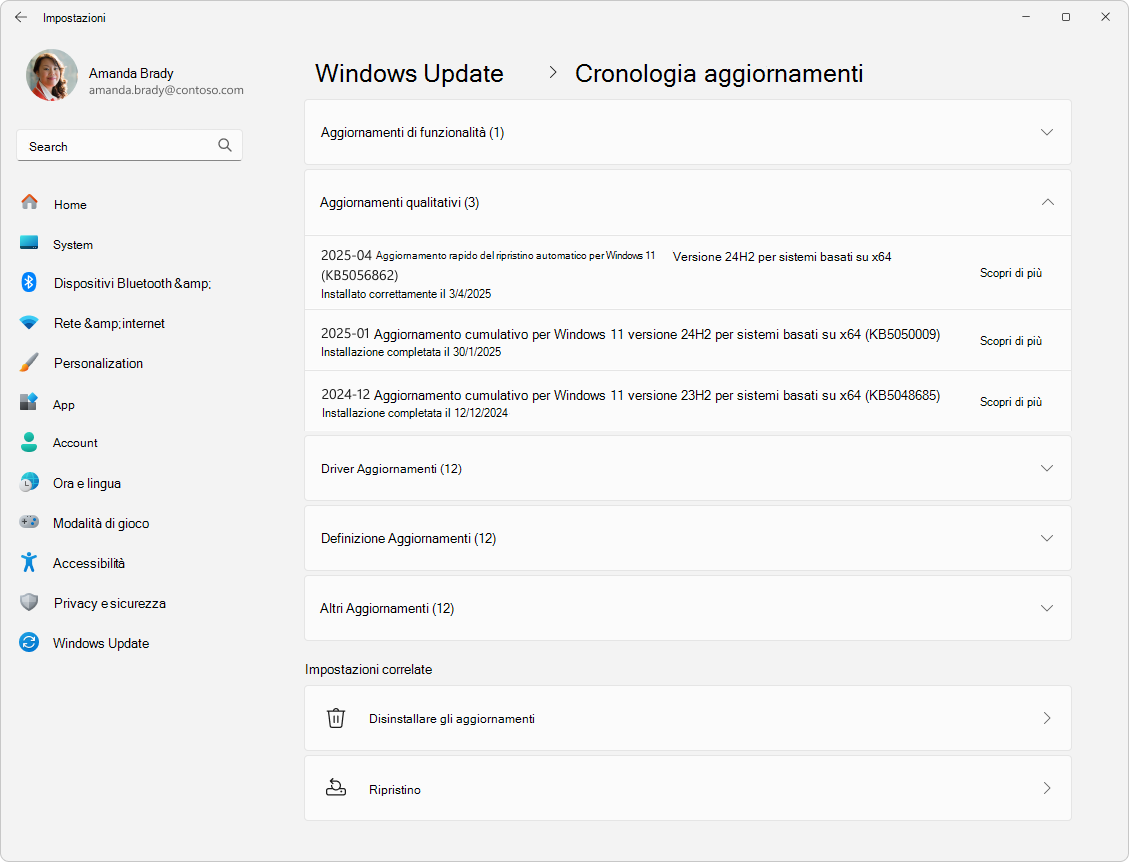Click the Search input field

click(x=130, y=145)
